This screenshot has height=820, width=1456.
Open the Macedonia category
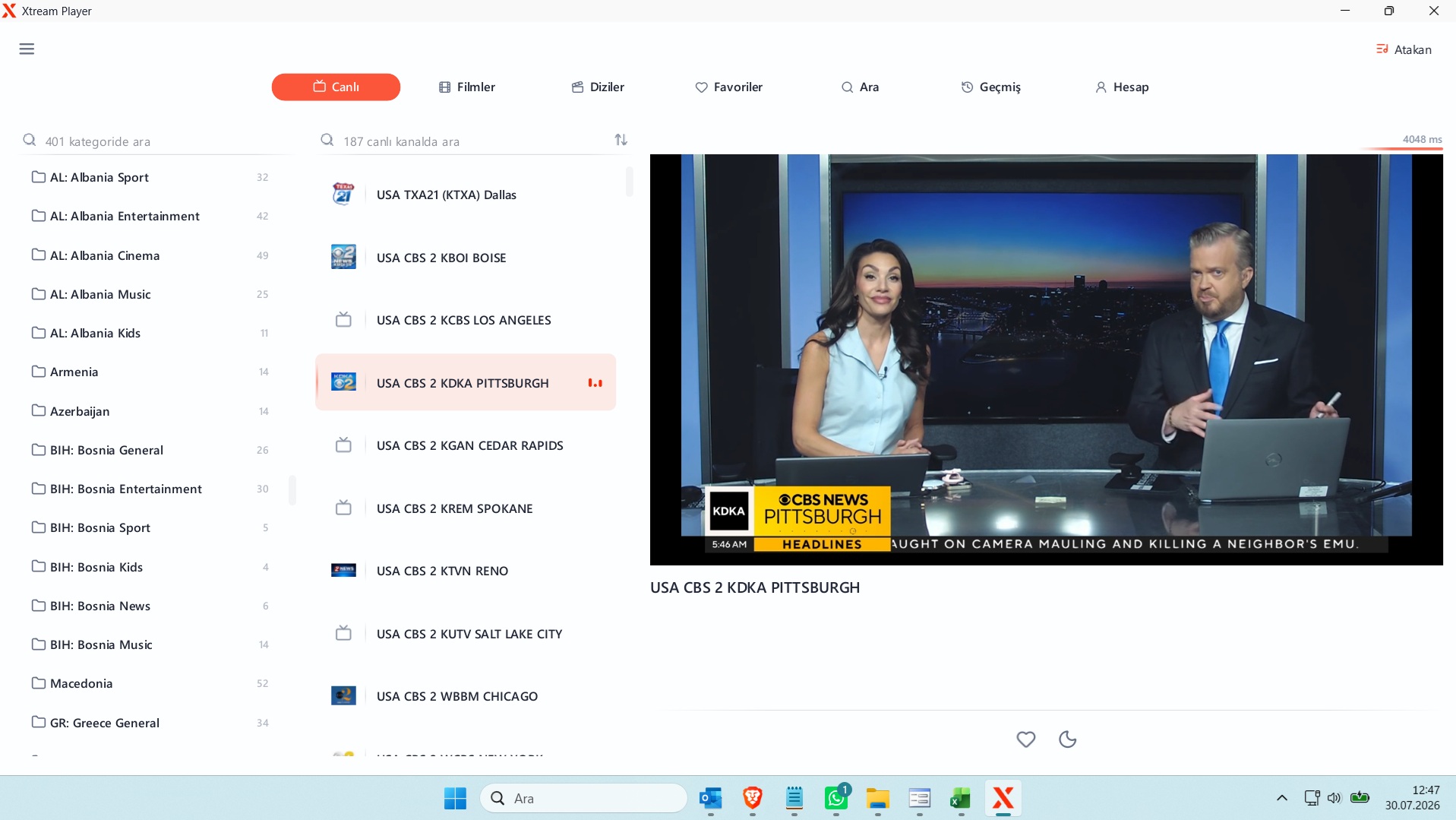[x=152, y=683]
